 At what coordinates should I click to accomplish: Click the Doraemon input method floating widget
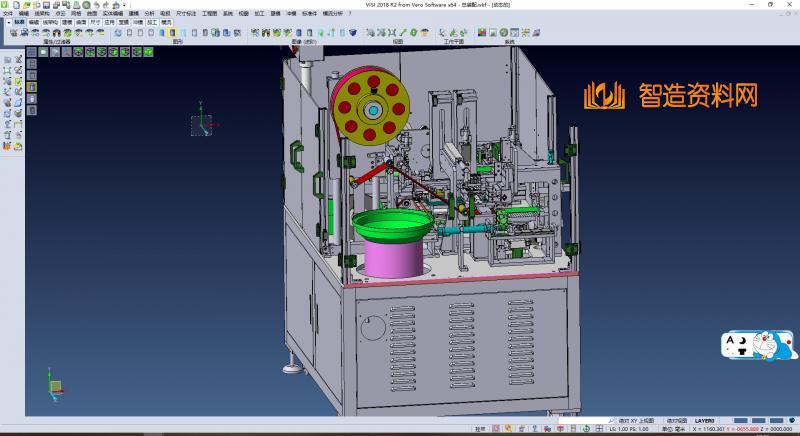click(759, 346)
